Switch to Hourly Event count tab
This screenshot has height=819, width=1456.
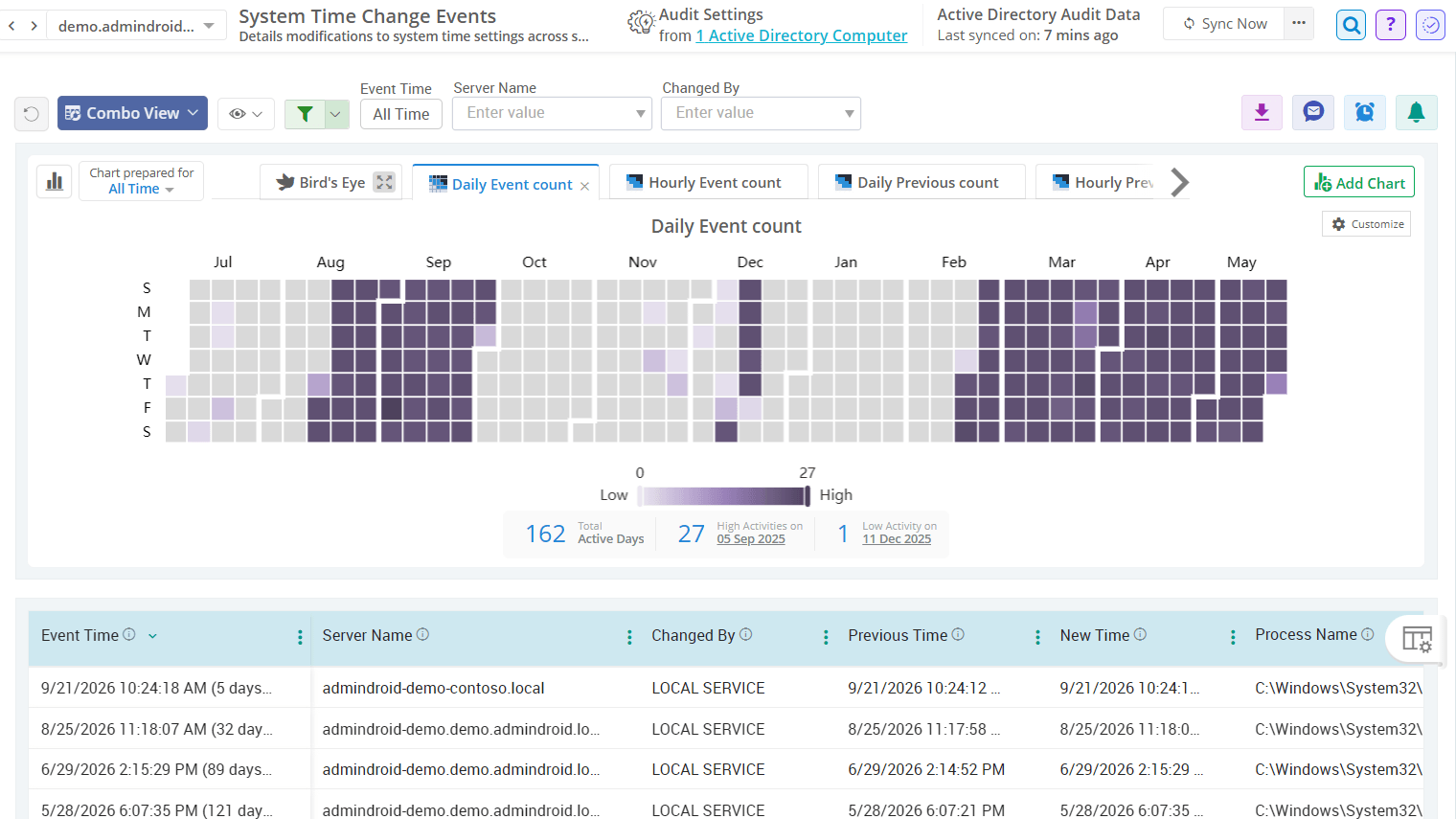point(708,182)
